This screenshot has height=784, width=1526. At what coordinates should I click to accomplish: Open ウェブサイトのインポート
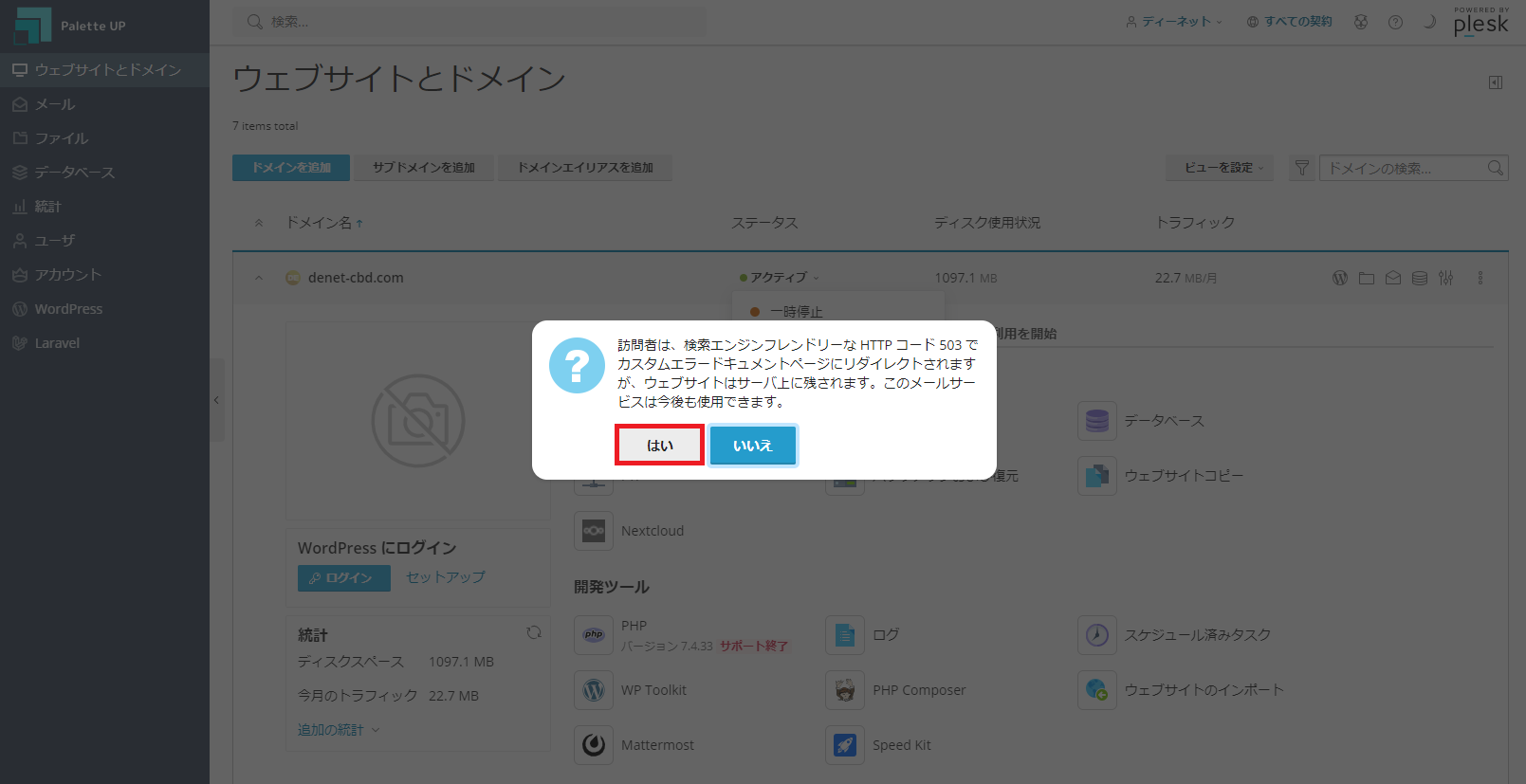tap(1181, 690)
